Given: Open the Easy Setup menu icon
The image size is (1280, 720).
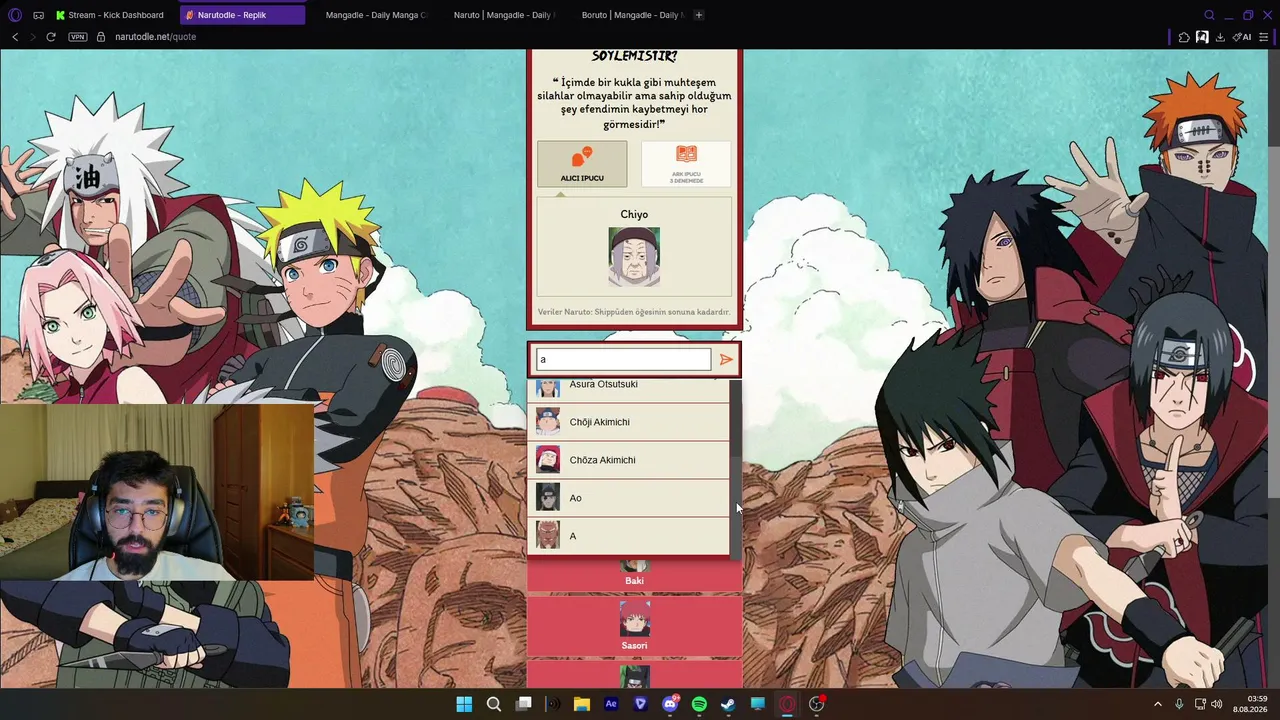Looking at the screenshot, I should (x=1264, y=37).
